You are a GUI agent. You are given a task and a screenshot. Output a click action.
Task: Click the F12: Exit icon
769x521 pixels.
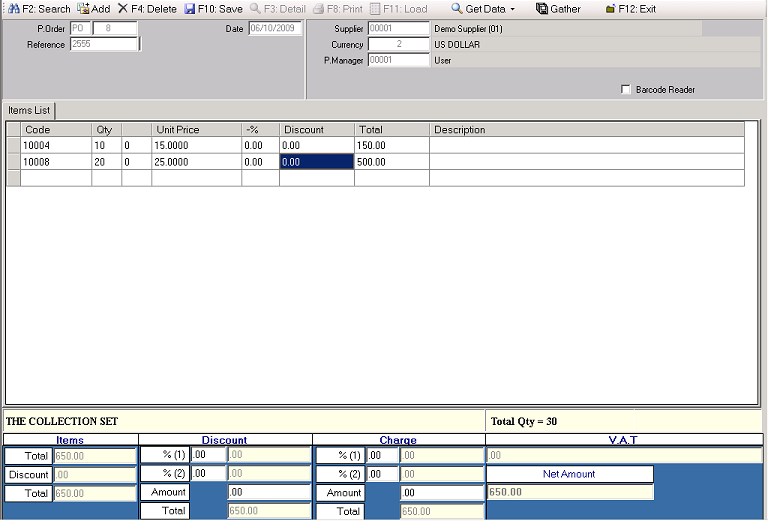tap(610, 9)
